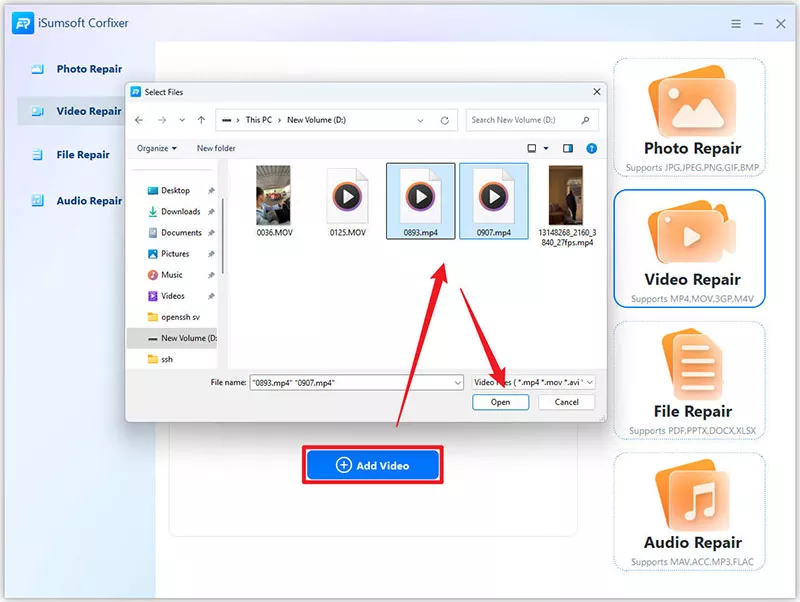Screen dimensions: 800x602
Task: Click the iSumsoft Corfixer logo icon
Action: coord(23,23)
